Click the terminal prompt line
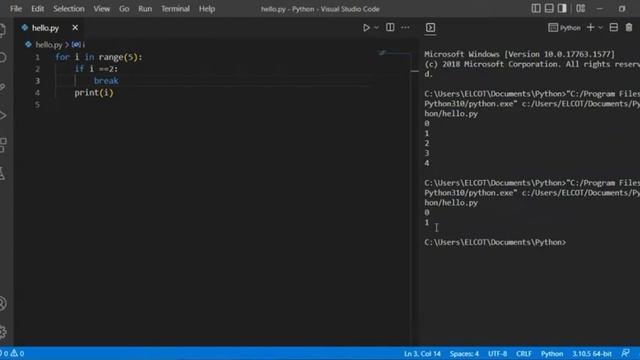The image size is (640, 360). tap(495, 242)
